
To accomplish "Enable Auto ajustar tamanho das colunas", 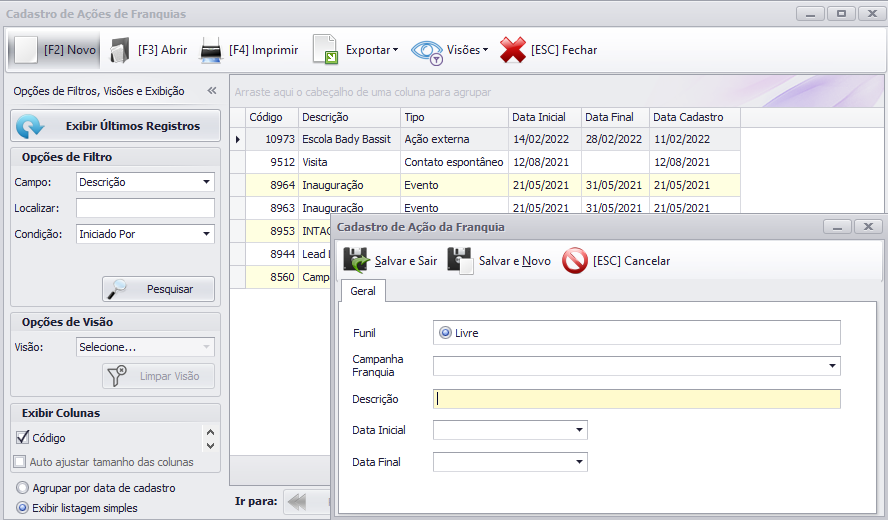I will click(x=20, y=462).
